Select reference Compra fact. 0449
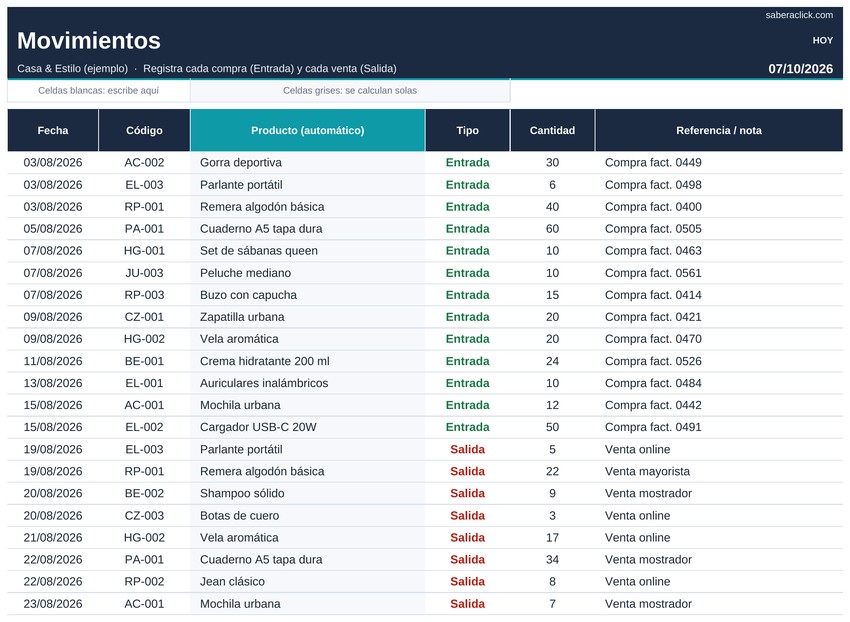The width and height of the screenshot is (850, 622). [719, 163]
